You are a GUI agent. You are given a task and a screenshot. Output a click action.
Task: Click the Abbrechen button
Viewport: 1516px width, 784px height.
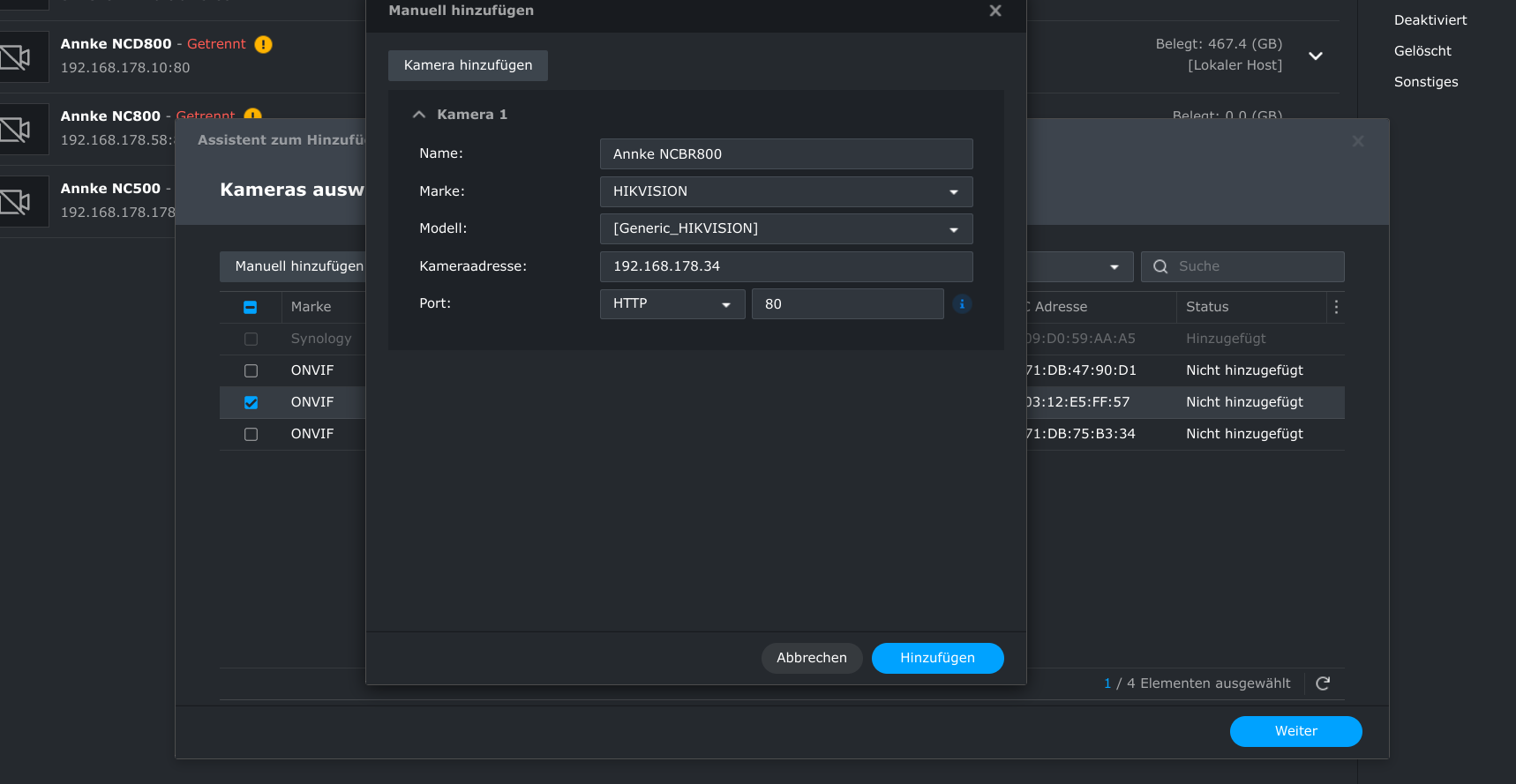[x=811, y=658]
